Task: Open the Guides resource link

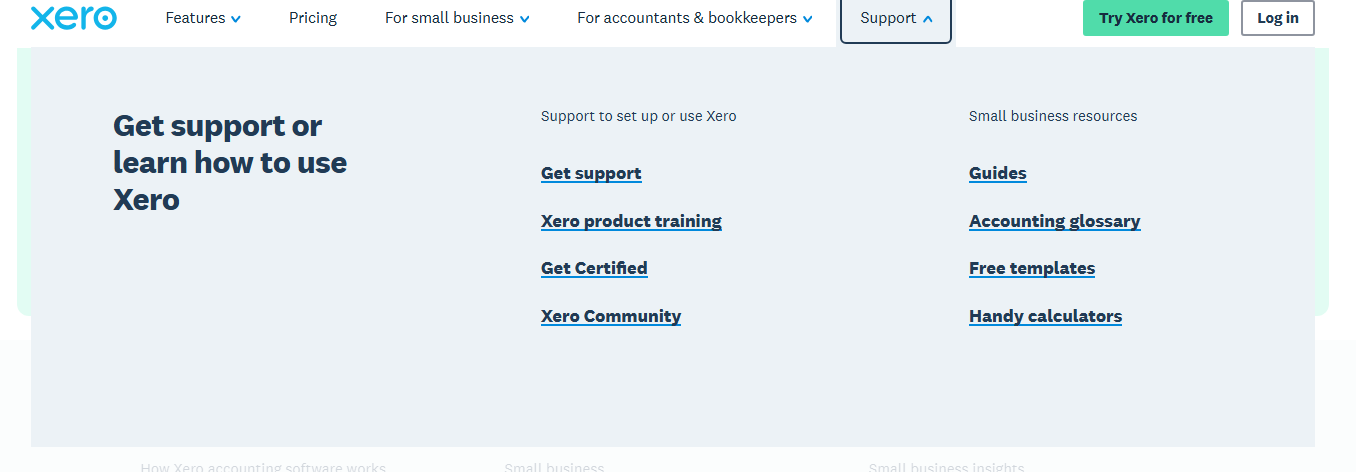Action: (x=997, y=173)
